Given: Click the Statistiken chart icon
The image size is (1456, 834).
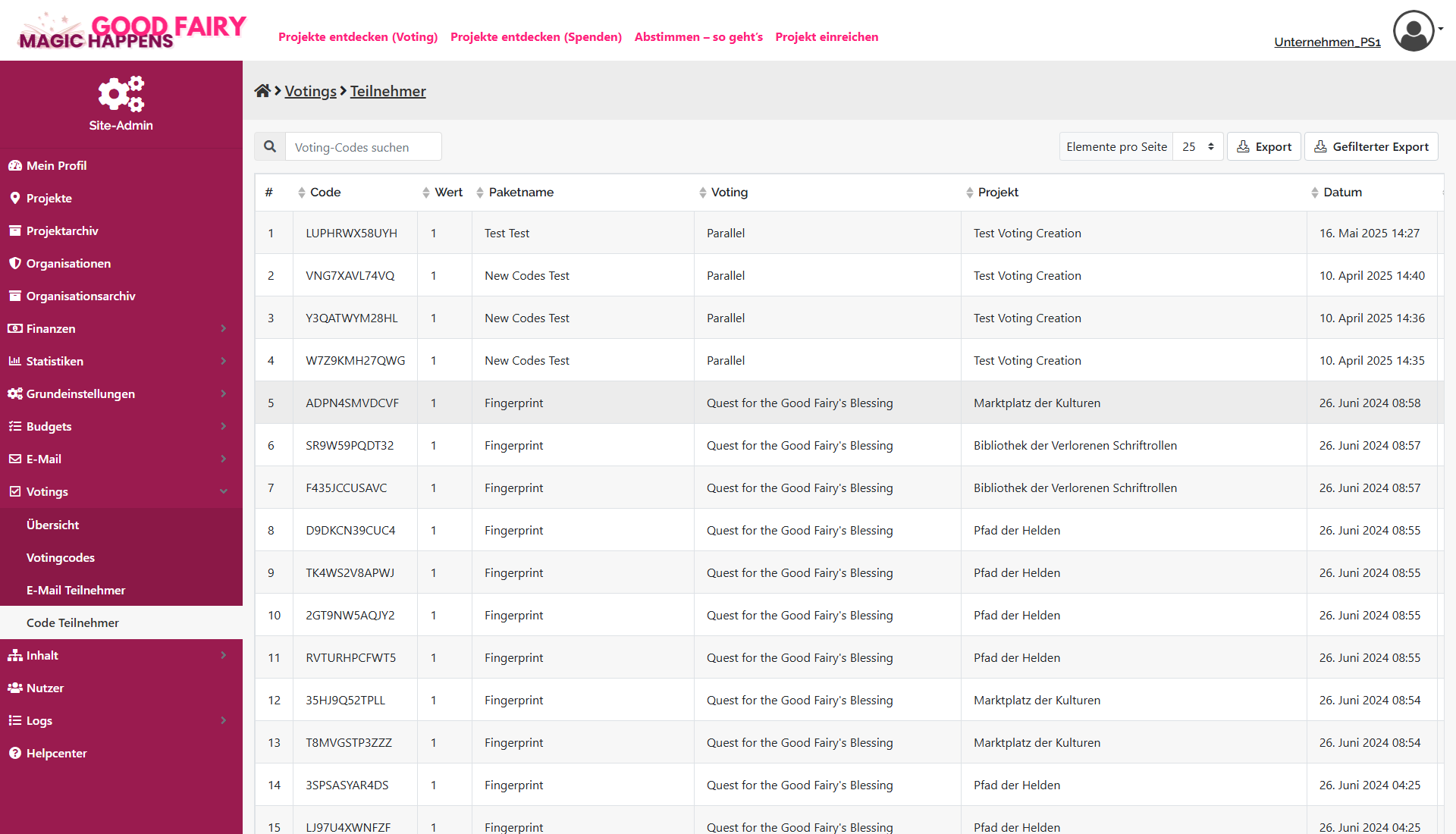Looking at the screenshot, I should [x=15, y=361].
